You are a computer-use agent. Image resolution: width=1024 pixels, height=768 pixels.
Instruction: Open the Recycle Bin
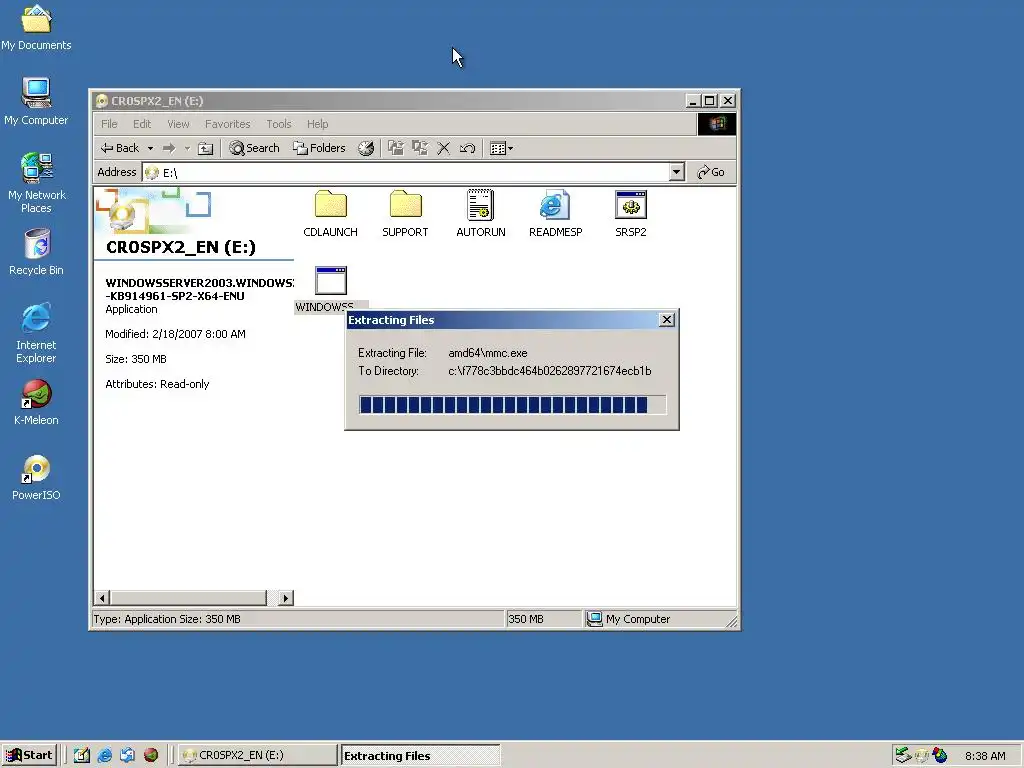coord(36,252)
